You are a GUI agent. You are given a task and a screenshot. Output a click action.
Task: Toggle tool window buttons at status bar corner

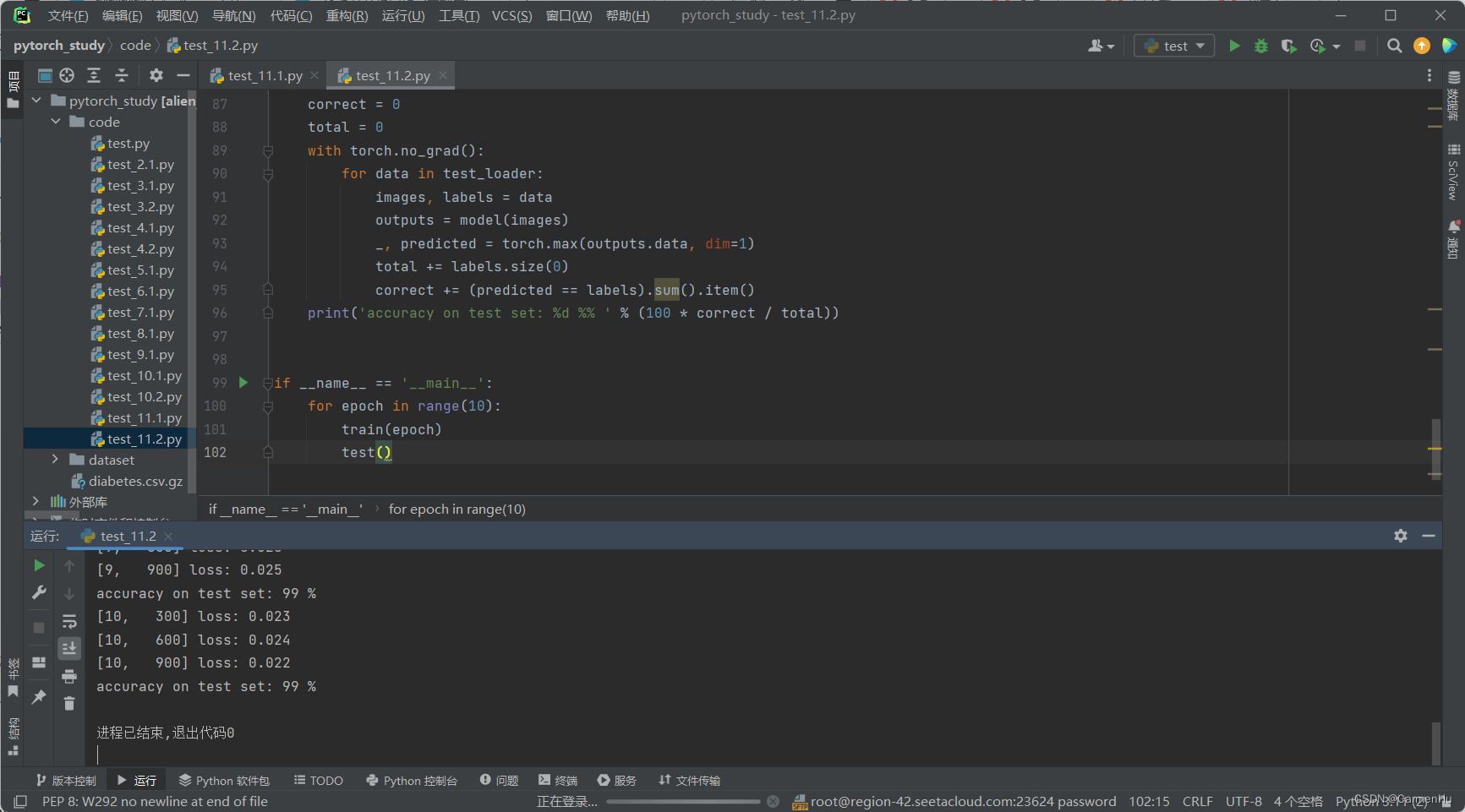[x=20, y=801]
